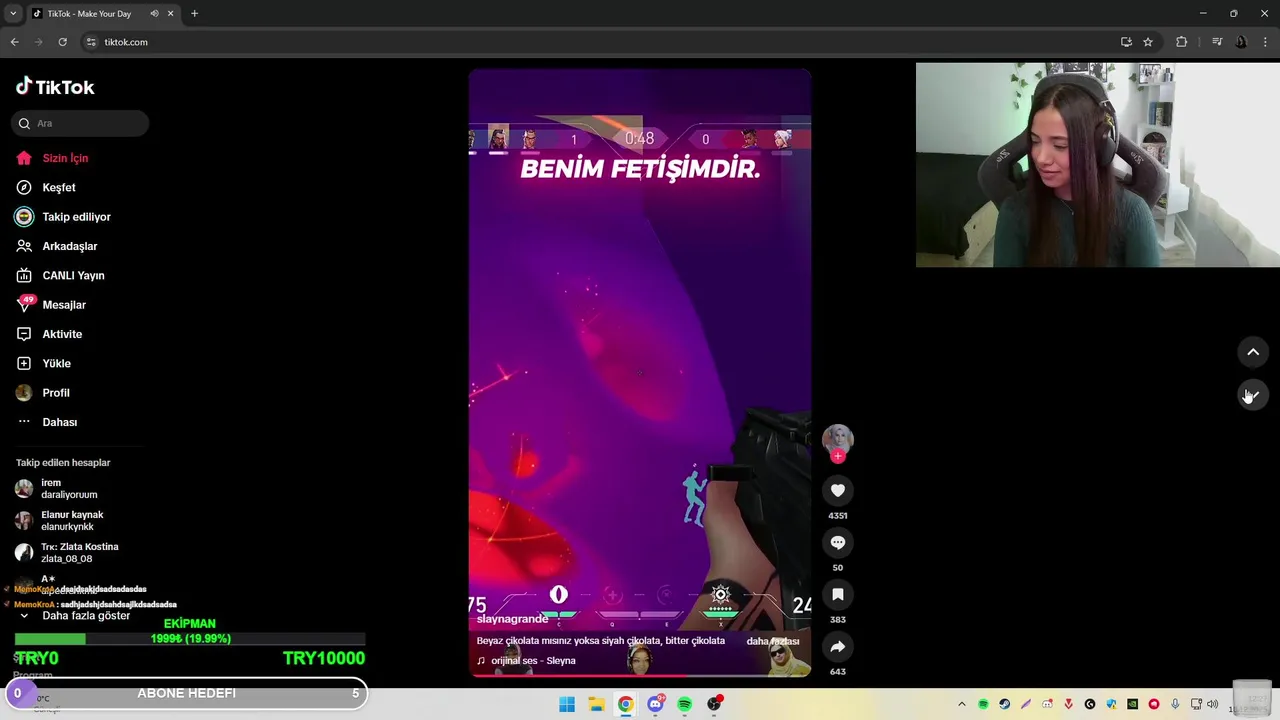This screenshot has height=720, width=1280.
Task: Follow creator via red plus badge
Action: pyautogui.click(x=838, y=456)
